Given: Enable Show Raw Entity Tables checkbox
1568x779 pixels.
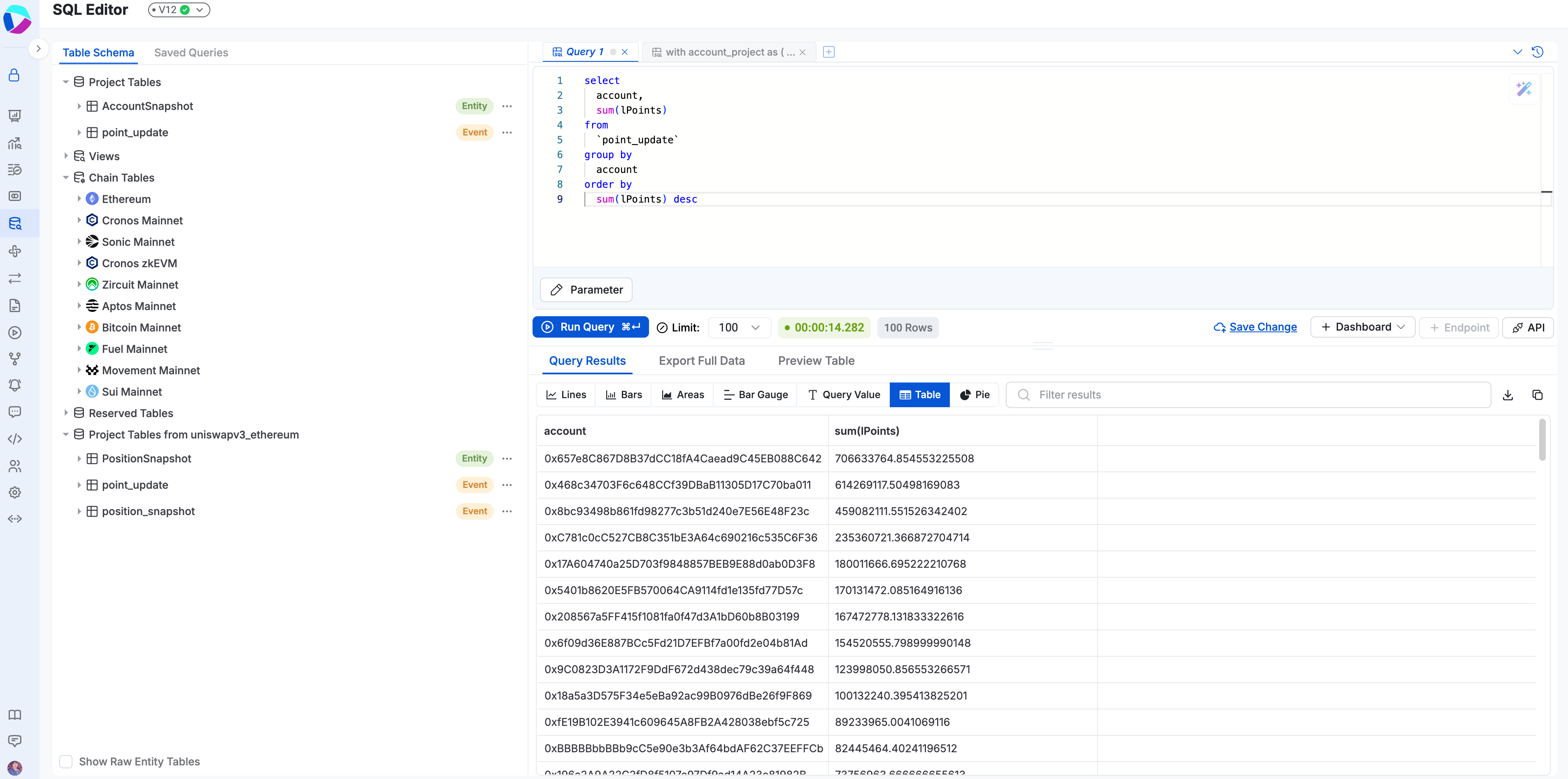Looking at the screenshot, I should tap(66, 761).
